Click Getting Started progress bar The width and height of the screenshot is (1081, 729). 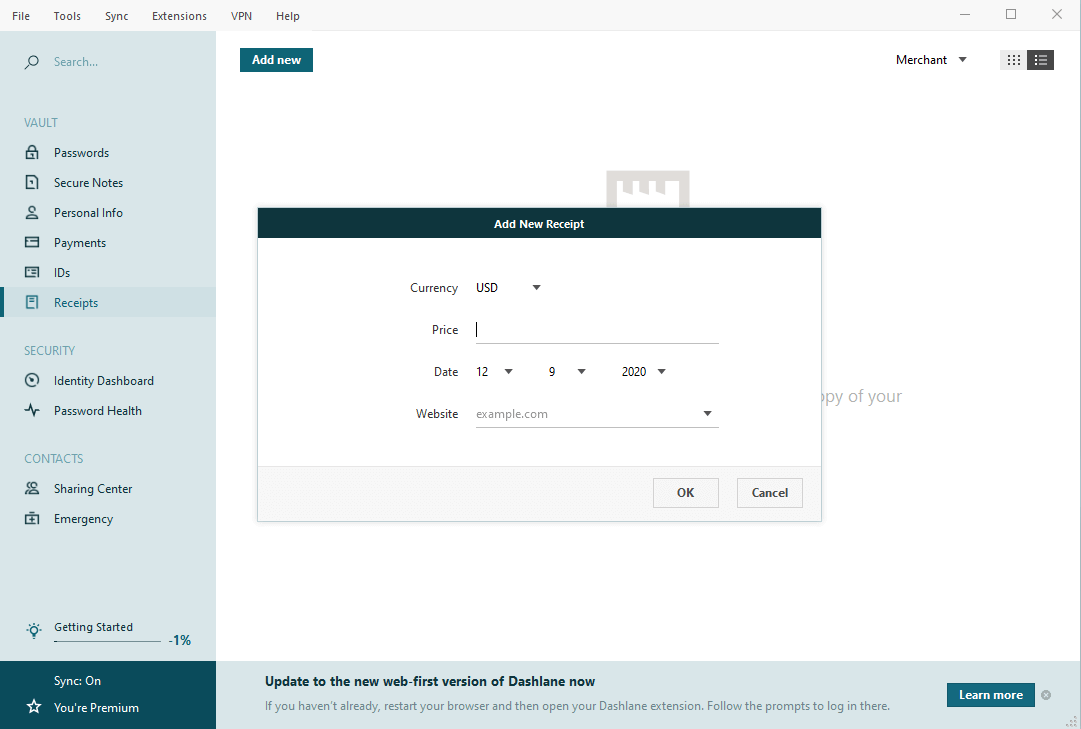click(x=107, y=641)
